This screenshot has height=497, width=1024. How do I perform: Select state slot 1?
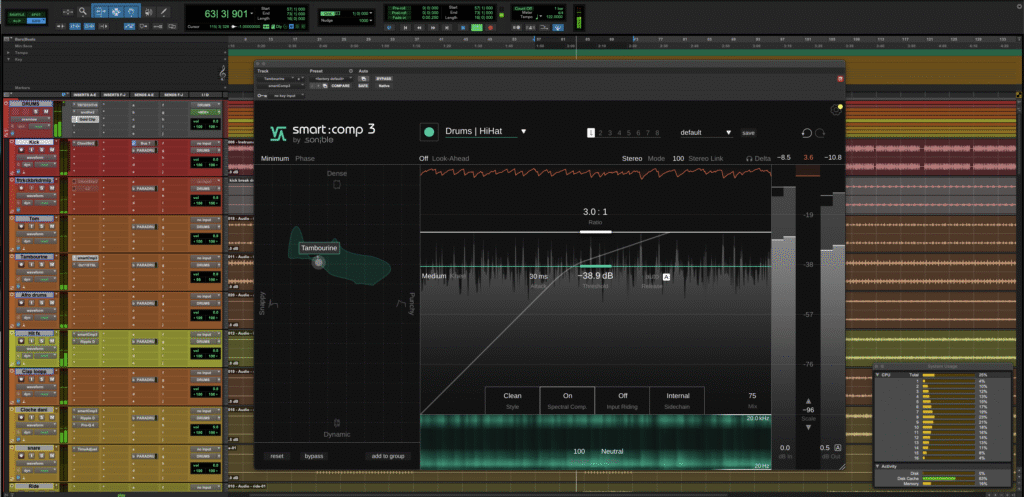pyautogui.click(x=591, y=133)
